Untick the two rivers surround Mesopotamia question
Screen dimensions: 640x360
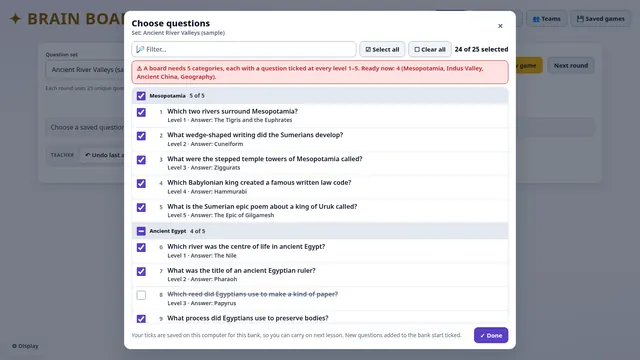(141, 112)
